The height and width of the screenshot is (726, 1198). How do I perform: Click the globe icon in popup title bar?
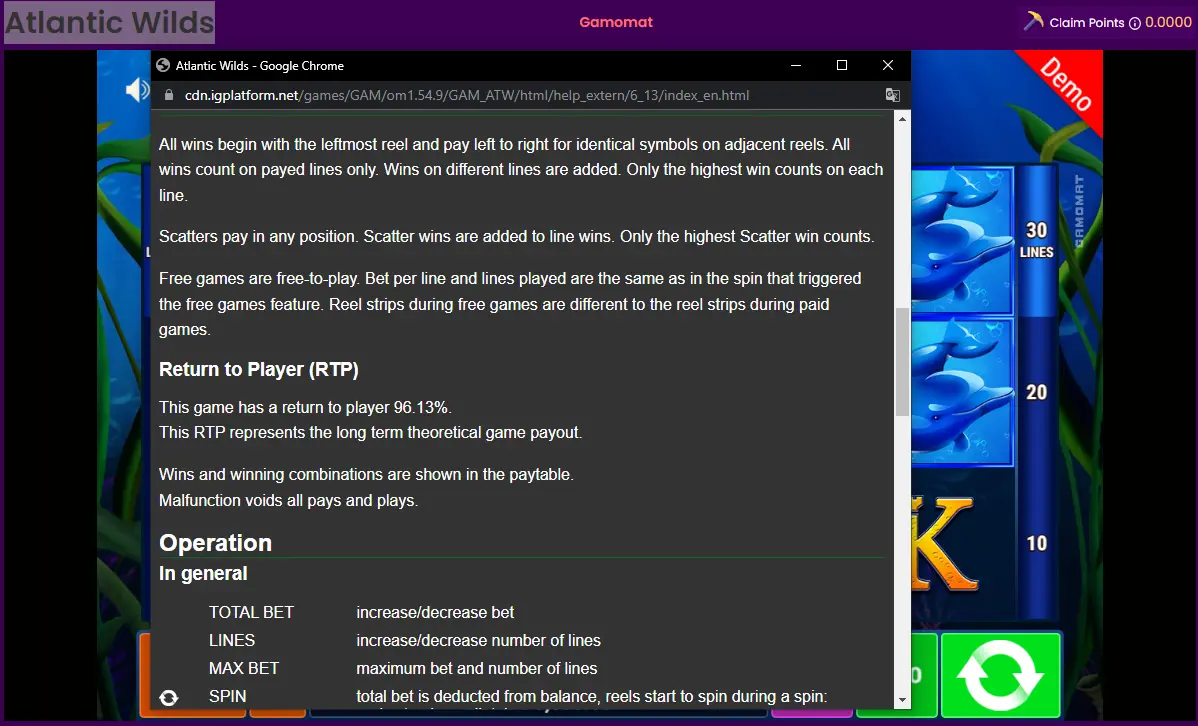[x=163, y=65]
